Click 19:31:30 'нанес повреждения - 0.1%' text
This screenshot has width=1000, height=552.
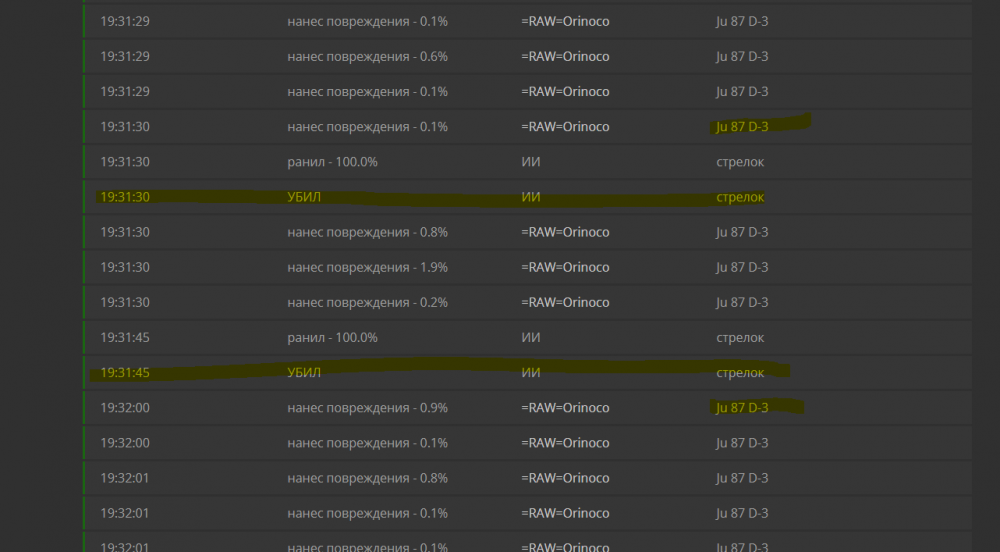367,127
